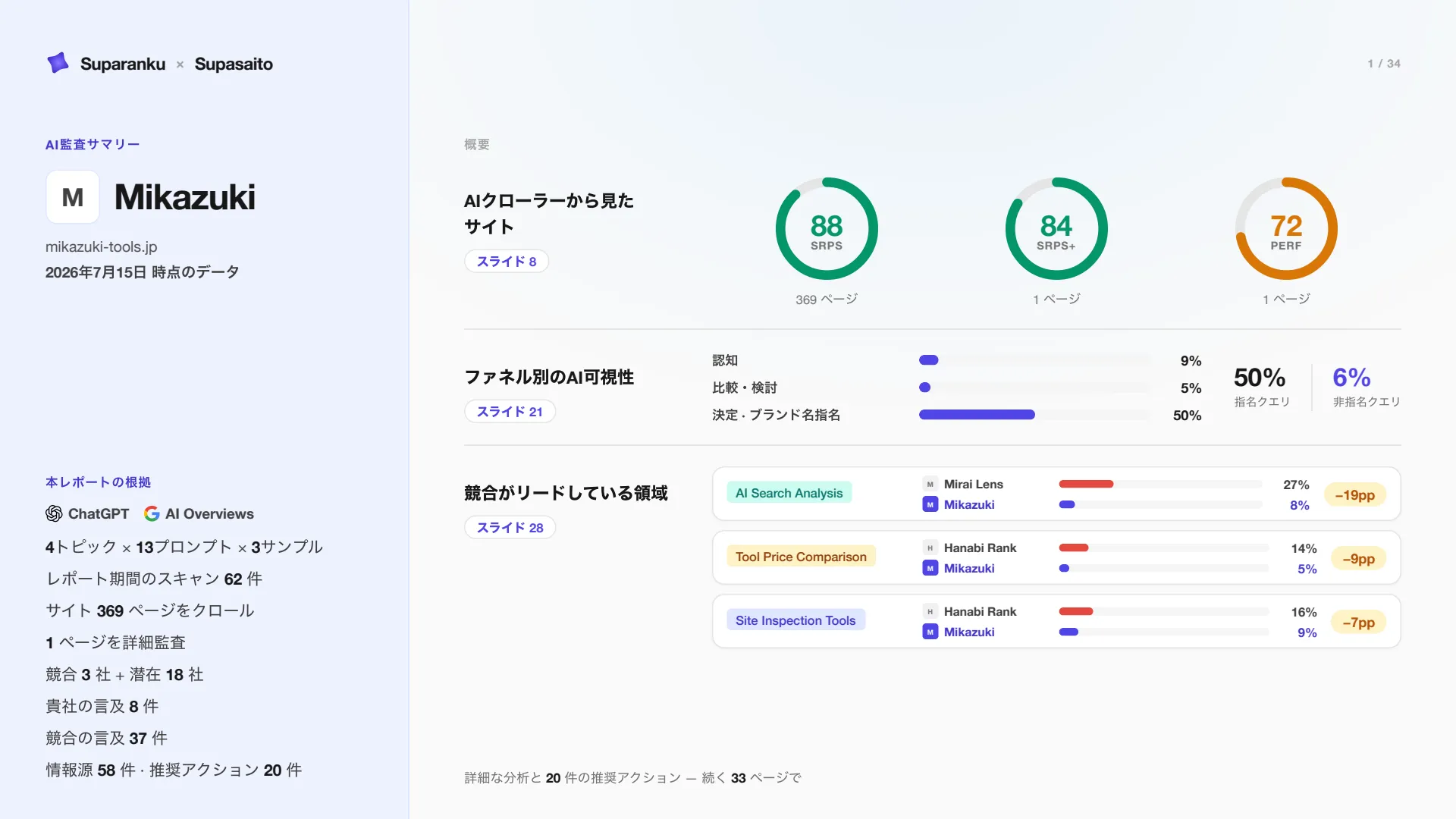Viewport: 1456px width, 819px height.
Task: Click the Suparanku purple logo icon
Action: click(x=58, y=63)
